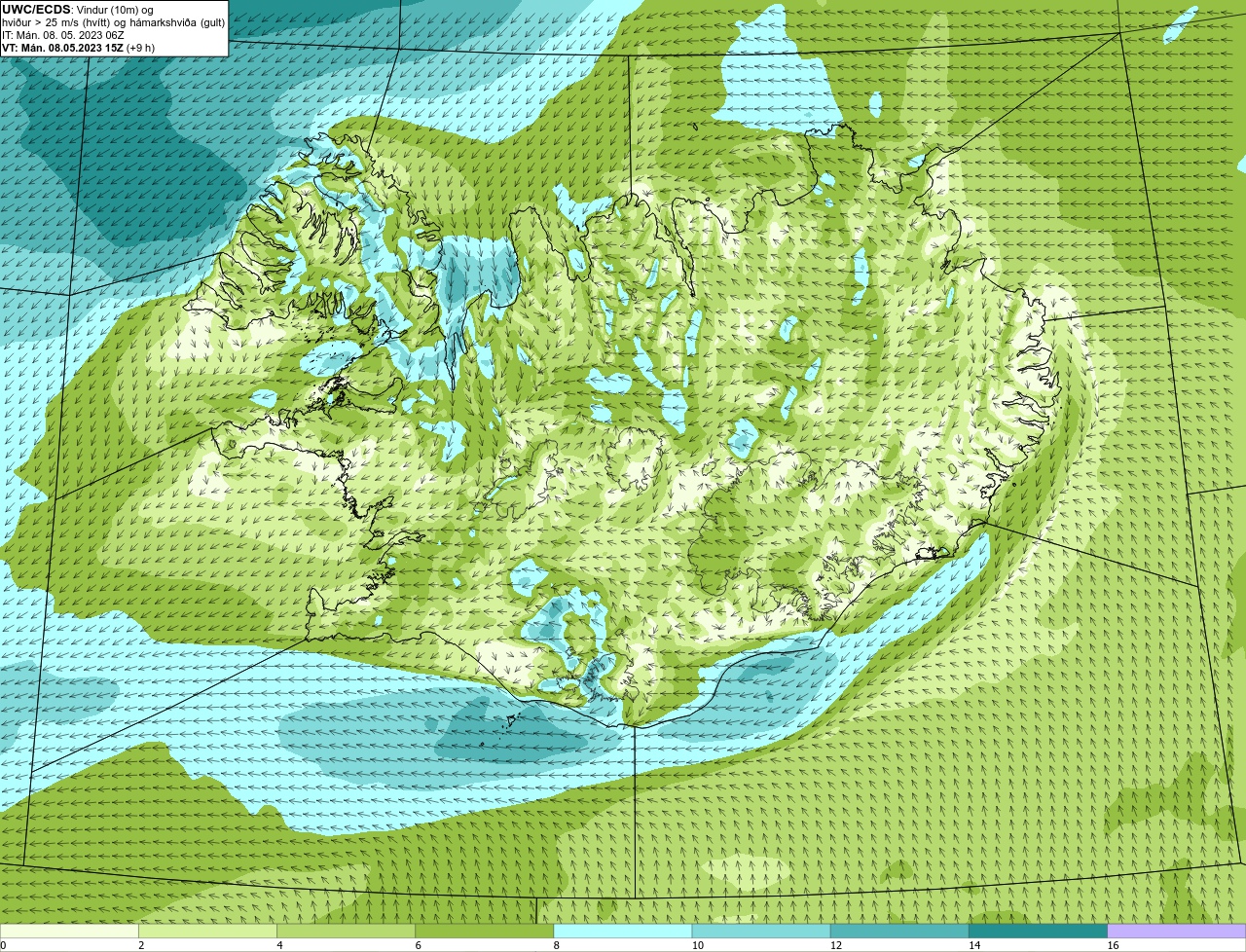Click the light green 2–4 m/s legend swatch
1246x952 pixels.
(x=208, y=932)
